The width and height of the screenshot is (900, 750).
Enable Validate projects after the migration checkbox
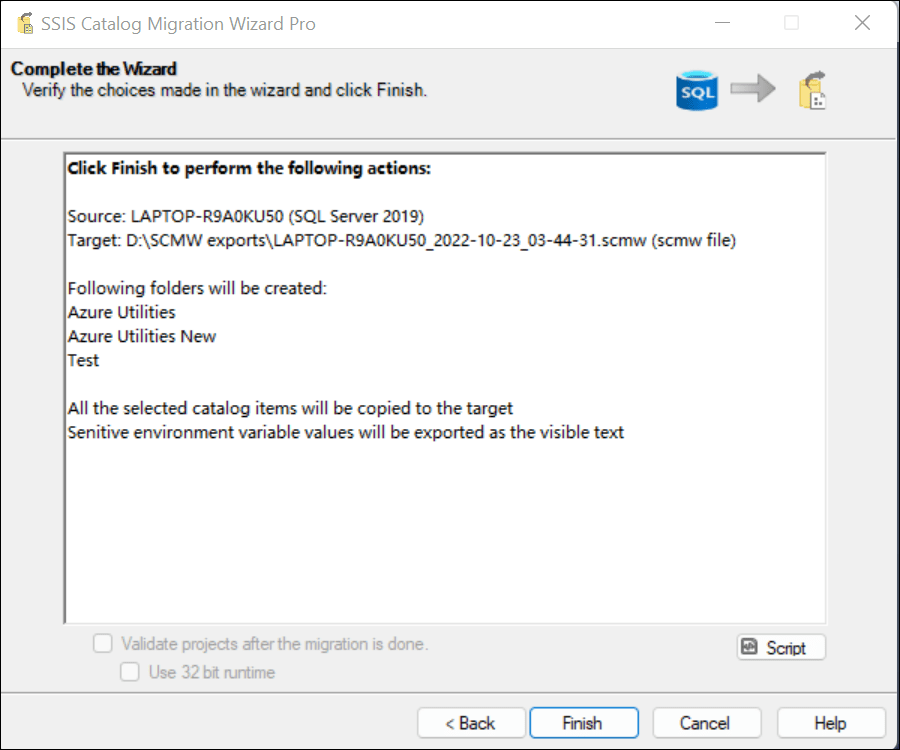coord(103,643)
